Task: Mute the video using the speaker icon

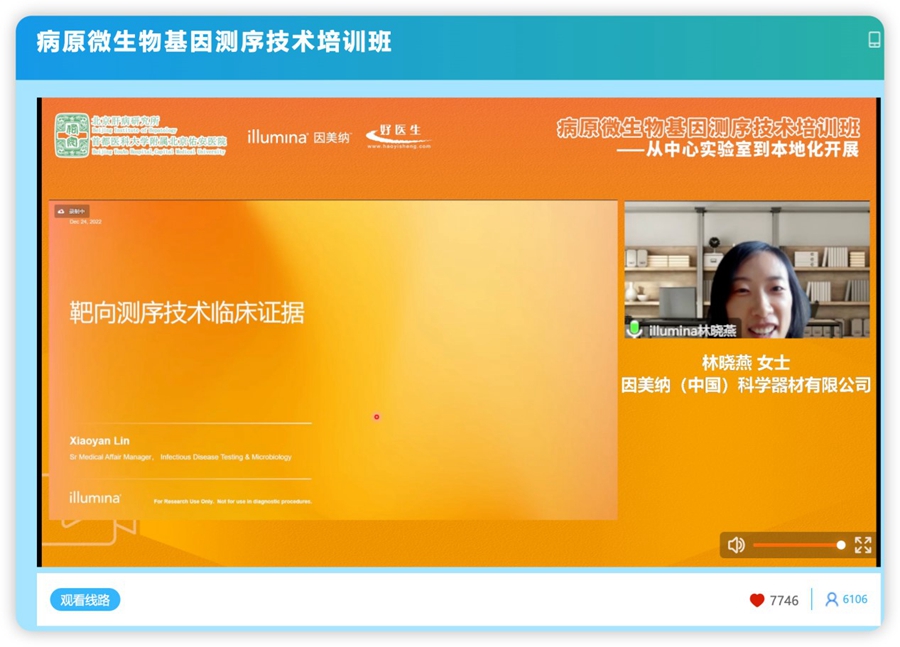Action: [736, 545]
